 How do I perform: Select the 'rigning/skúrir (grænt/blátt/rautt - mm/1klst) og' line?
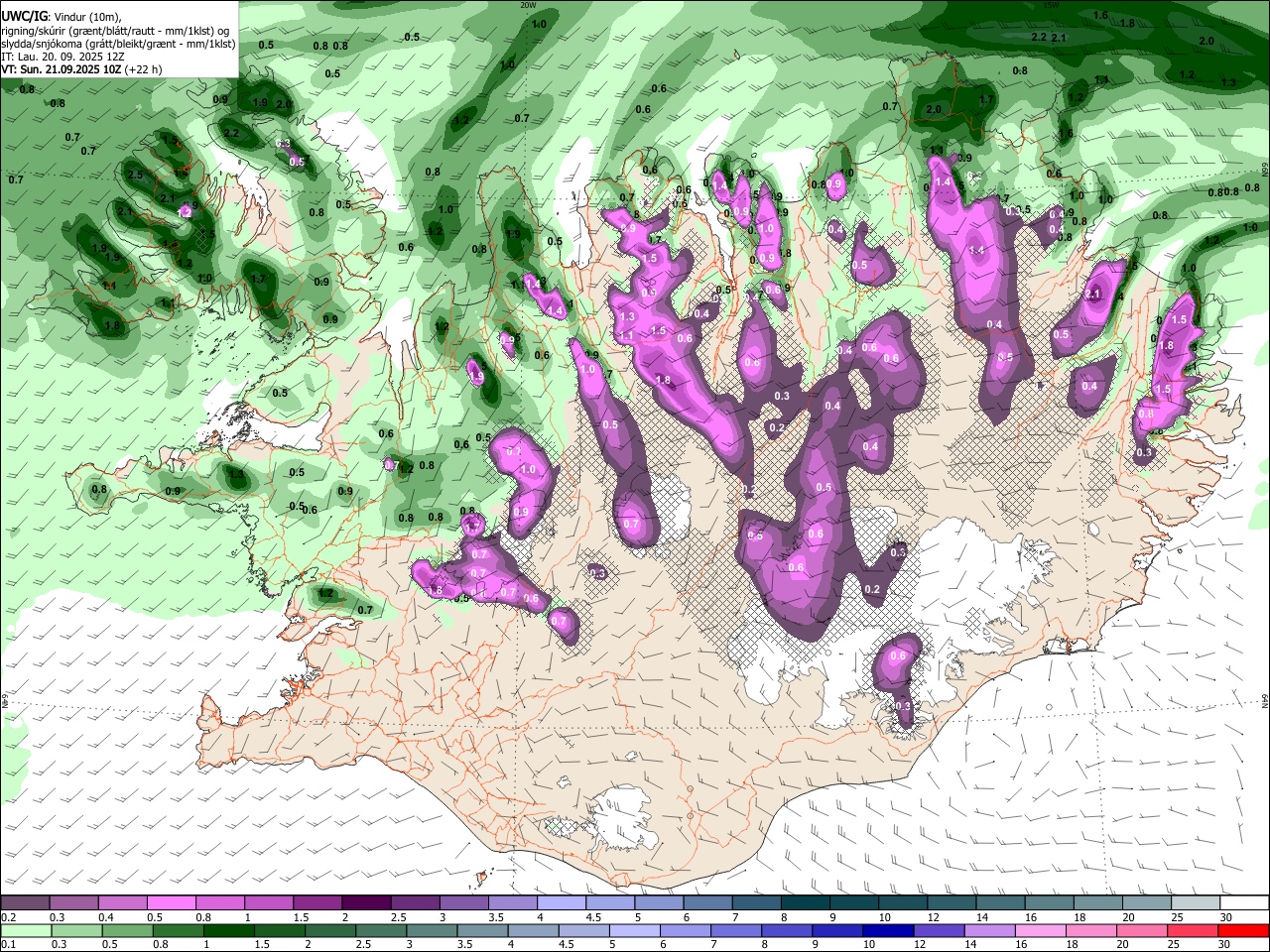click(115, 30)
